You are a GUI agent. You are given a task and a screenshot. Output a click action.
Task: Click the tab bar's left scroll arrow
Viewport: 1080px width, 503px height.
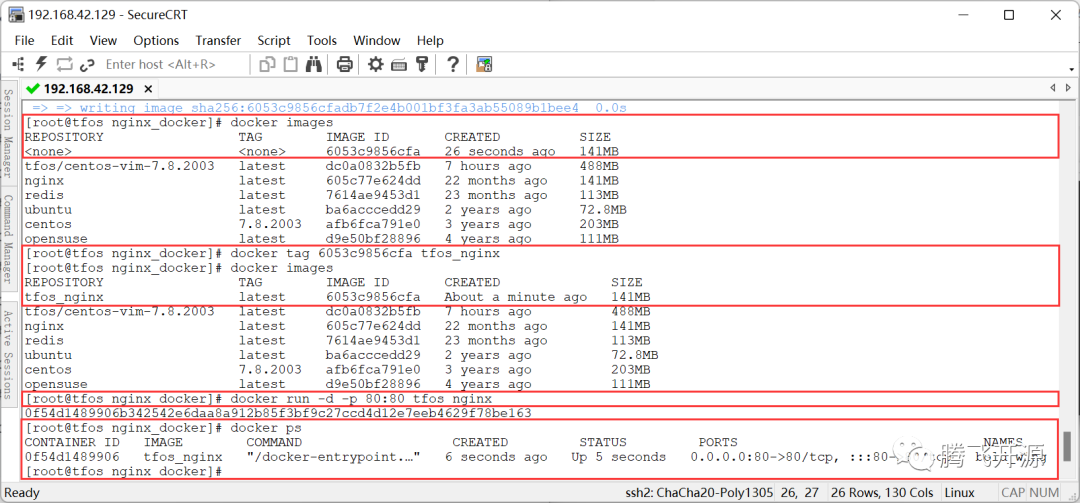[1052, 88]
